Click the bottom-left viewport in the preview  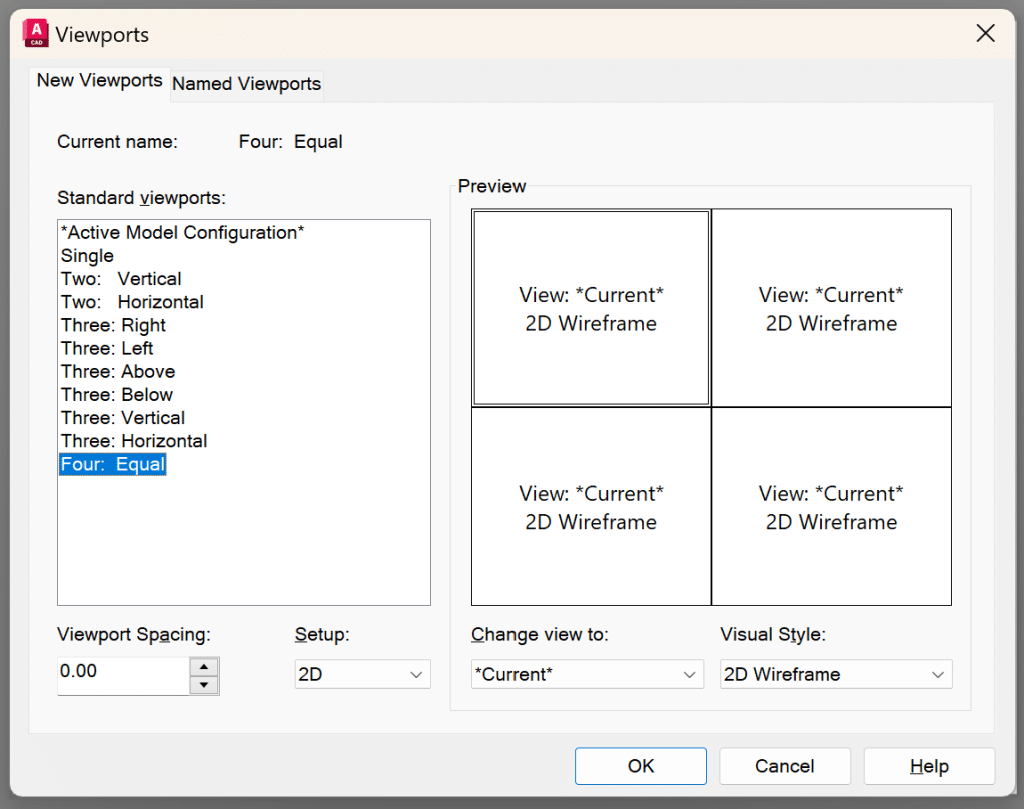click(x=590, y=506)
